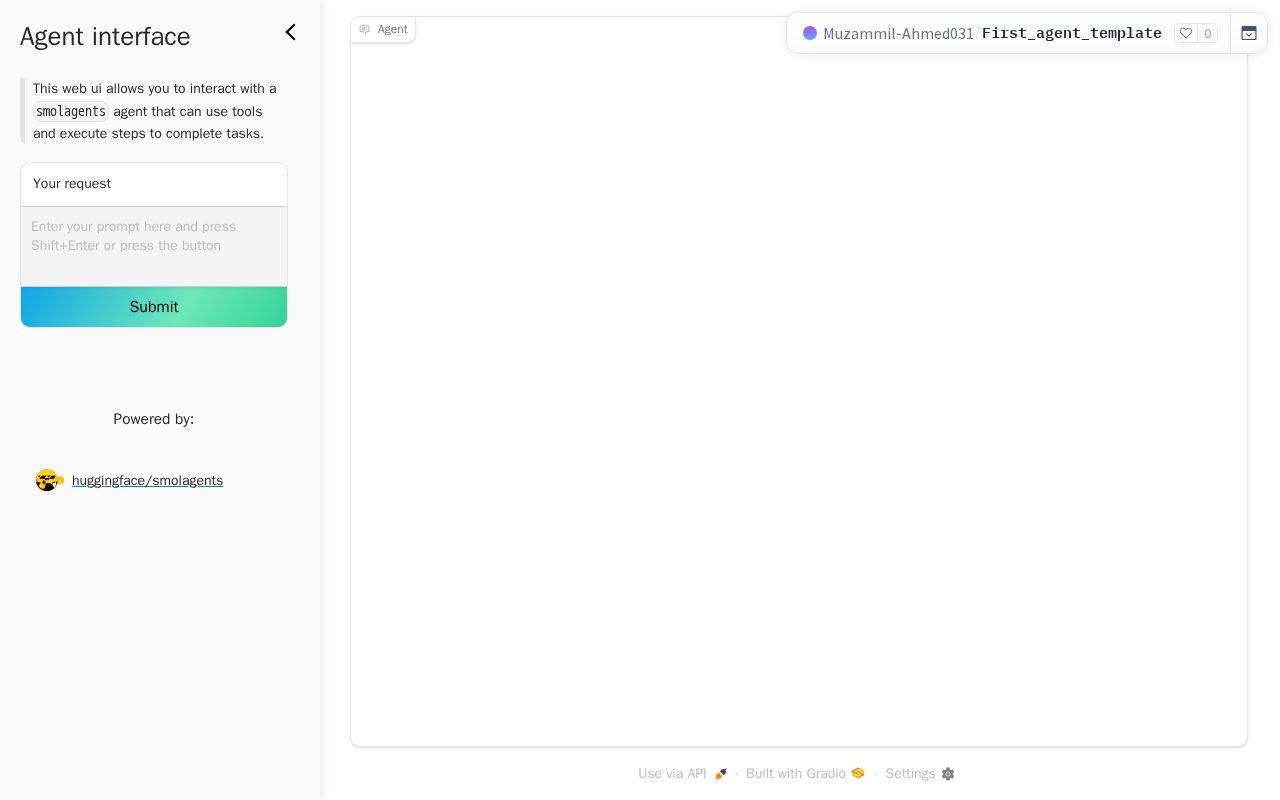
Task: Click the Agent interface heading
Action: (105, 37)
